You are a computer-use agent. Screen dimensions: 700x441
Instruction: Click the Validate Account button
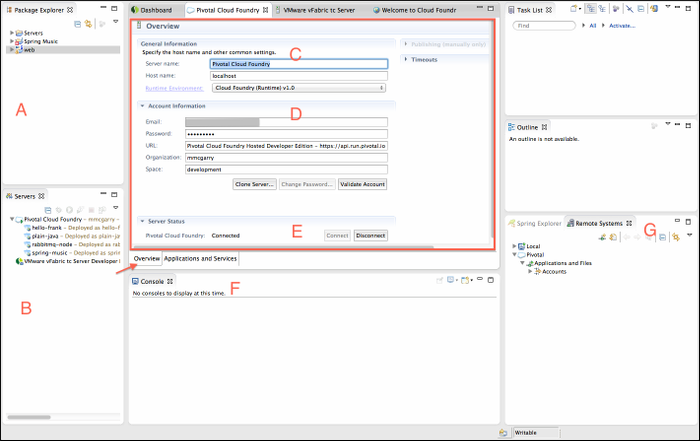click(x=362, y=184)
